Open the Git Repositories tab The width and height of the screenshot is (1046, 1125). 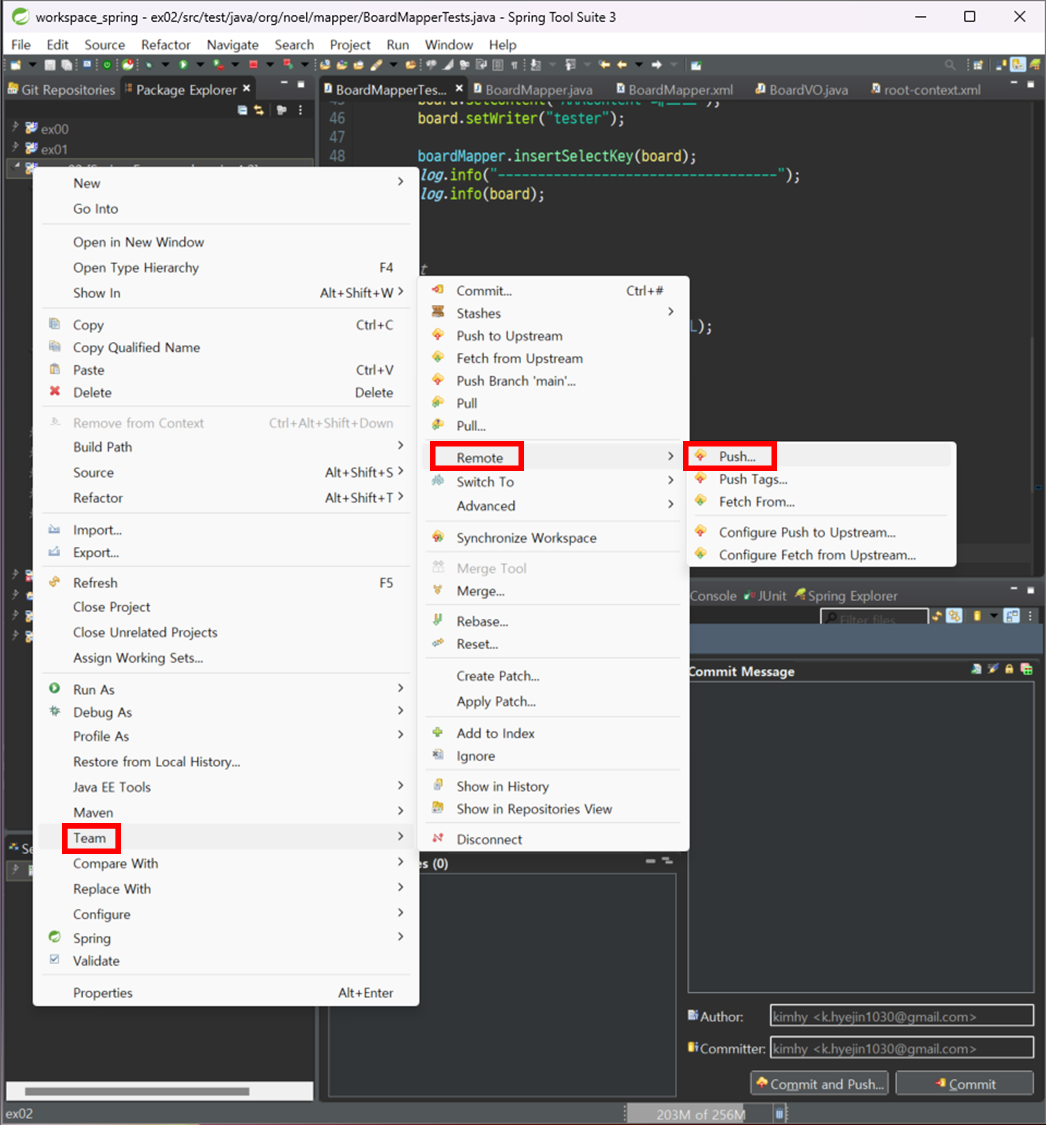[60, 90]
